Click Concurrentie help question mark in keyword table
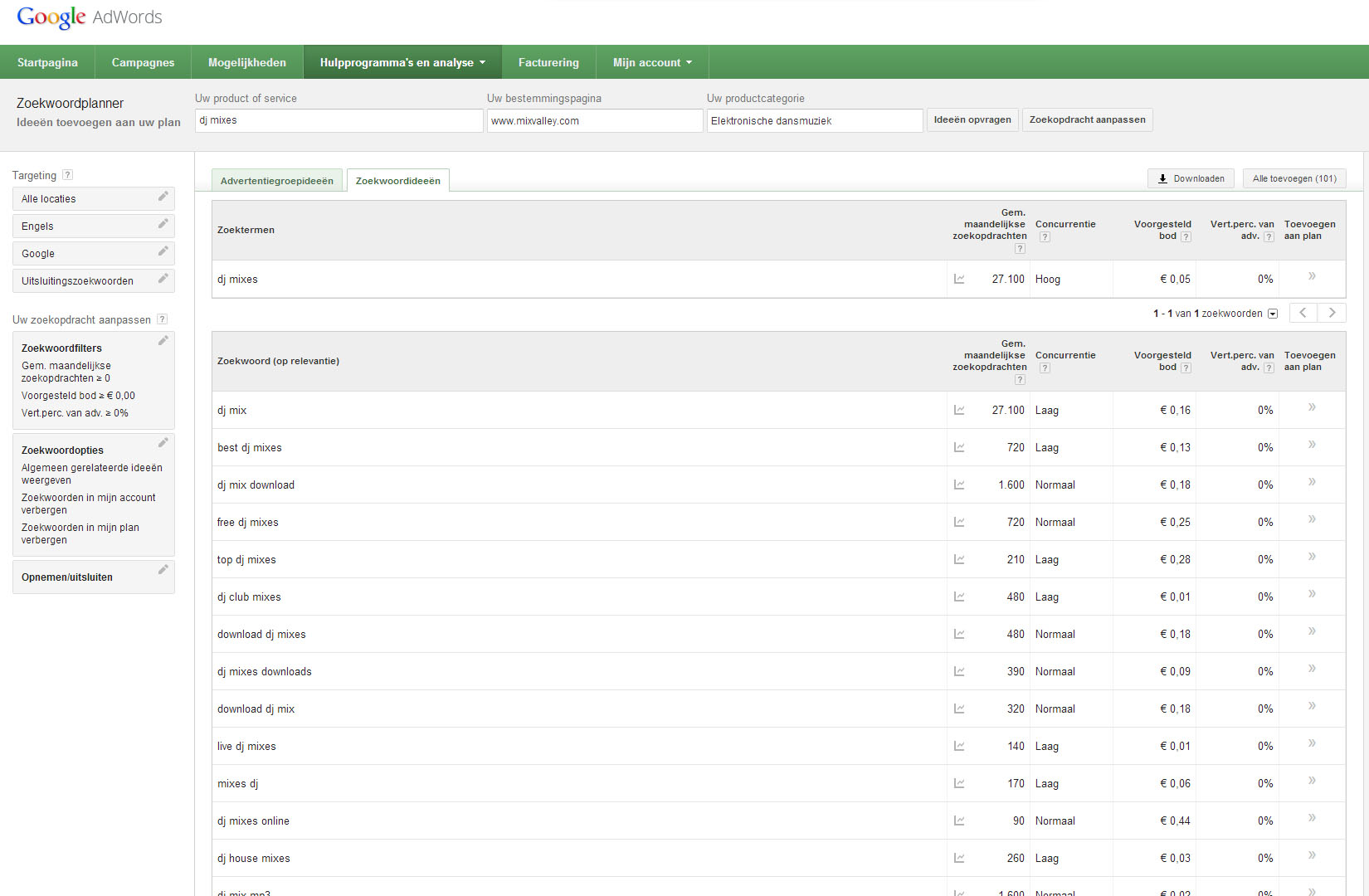This screenshot has height=896, width=1369. click(1045, 368)
